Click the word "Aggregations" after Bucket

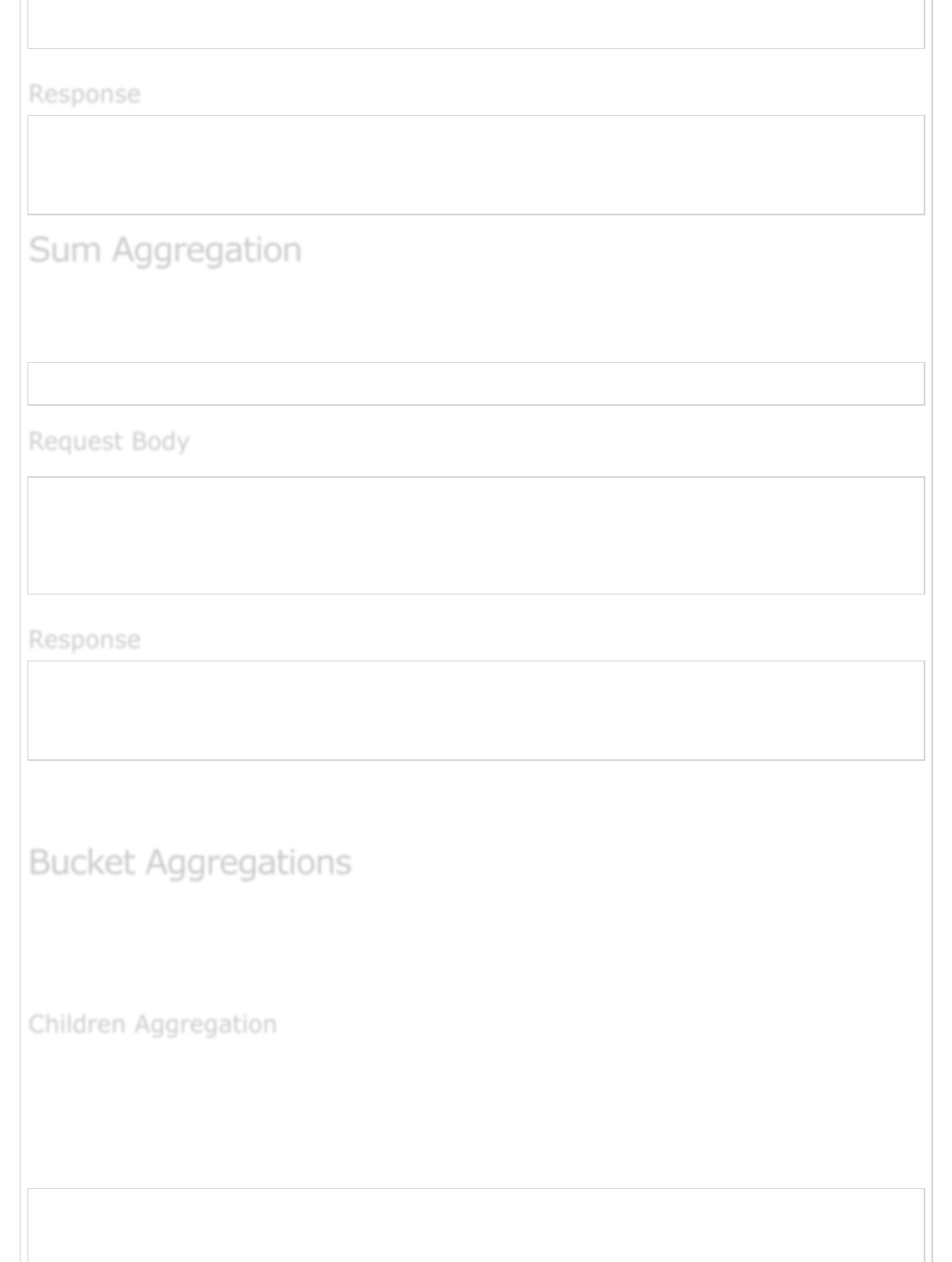pos(248,862)
